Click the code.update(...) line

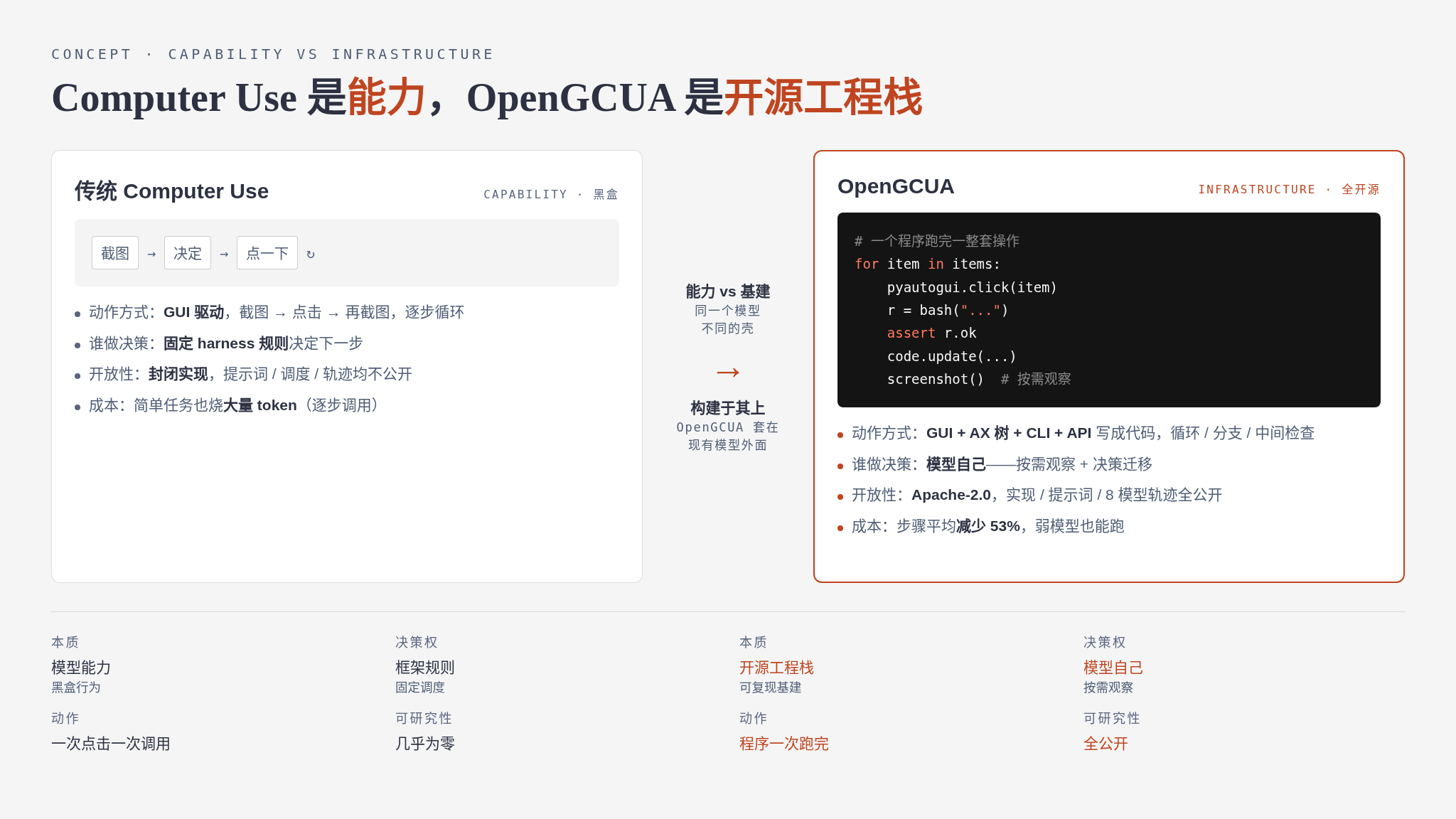(x=952, y=356)
